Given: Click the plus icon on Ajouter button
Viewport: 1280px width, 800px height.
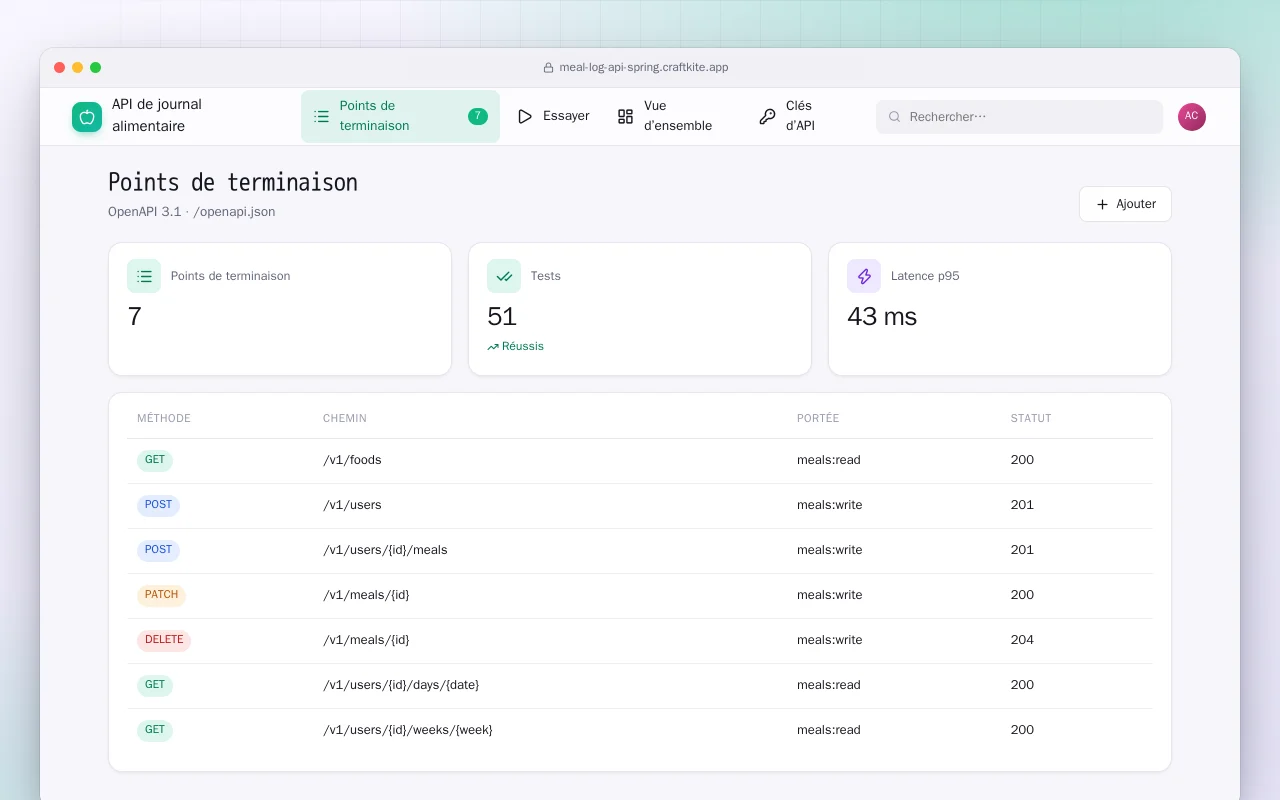Looking at the screenshot, I should coord(1102,204).
